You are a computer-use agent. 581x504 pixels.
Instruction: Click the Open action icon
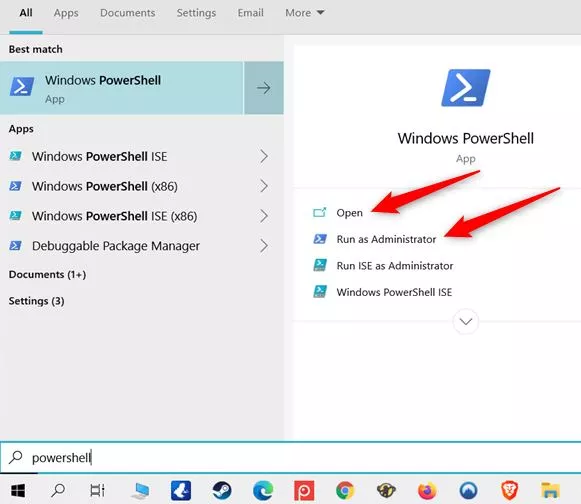(x=320, y=212)
